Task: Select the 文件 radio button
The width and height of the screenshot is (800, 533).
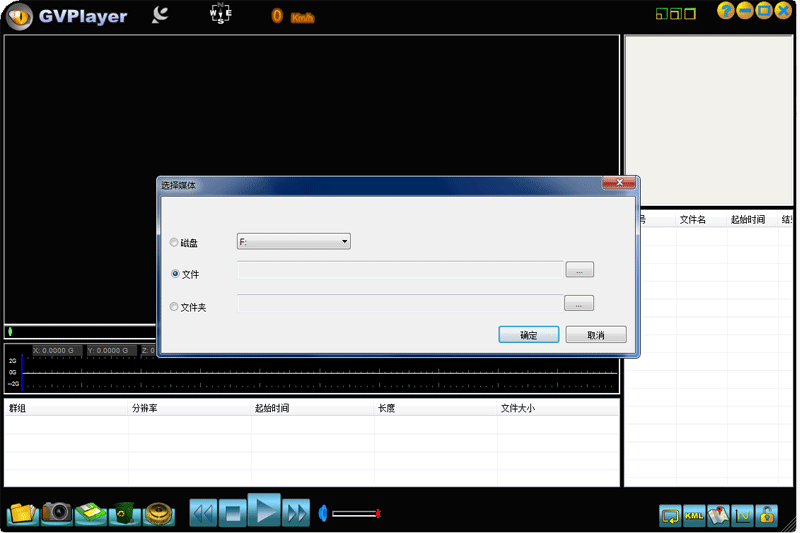Action: point(175,274)
